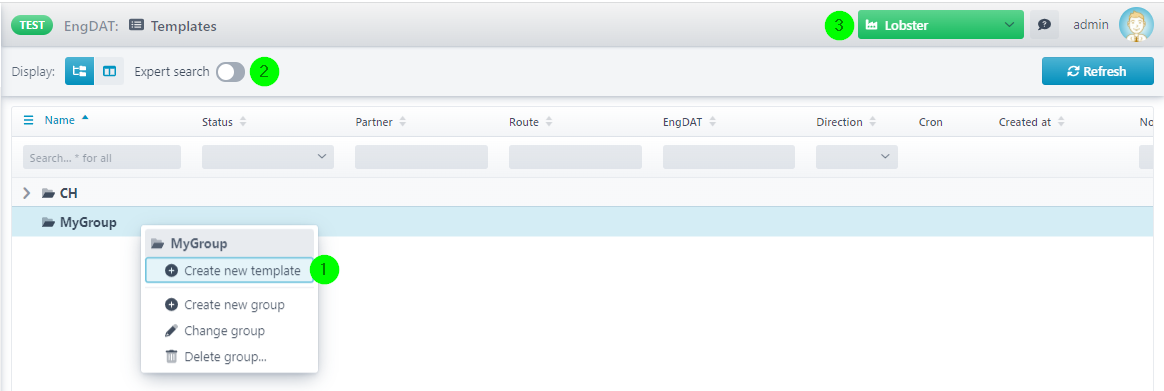Sort by Status column arrows
This screenshot has height=391, width=1164.
point(243,122)
